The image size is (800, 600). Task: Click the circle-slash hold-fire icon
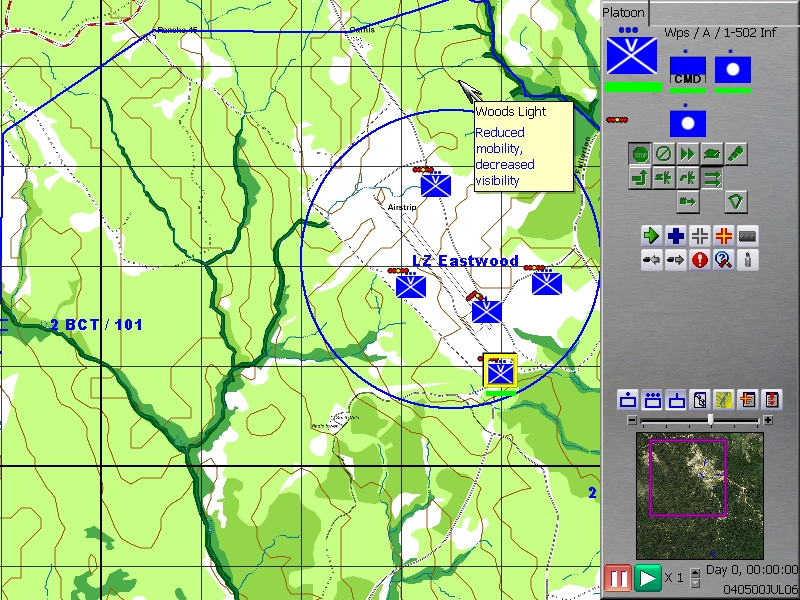(x=664, y=153)
